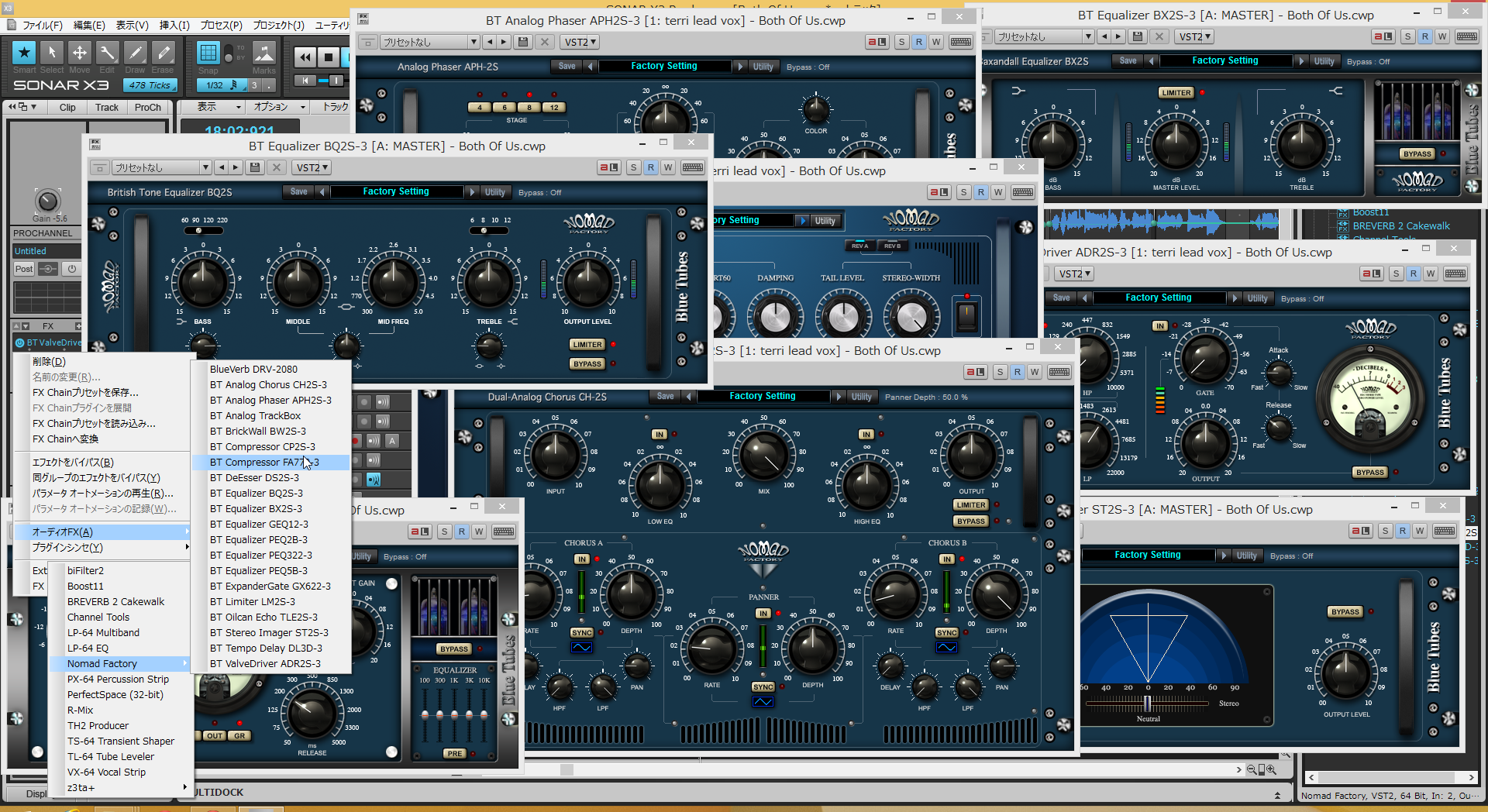Click the return-to-start transport button
1488x812 pixels.
[x=305, y=81]
